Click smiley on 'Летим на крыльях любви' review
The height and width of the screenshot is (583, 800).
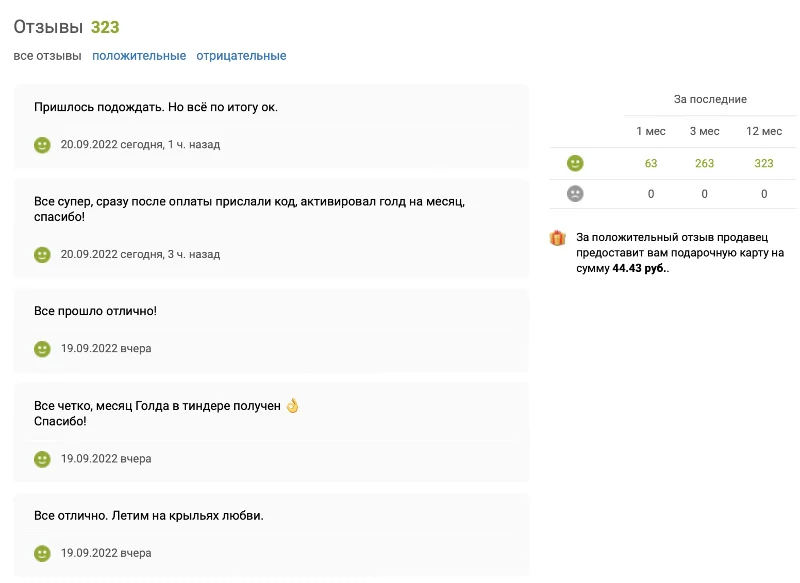pos(42,553)
